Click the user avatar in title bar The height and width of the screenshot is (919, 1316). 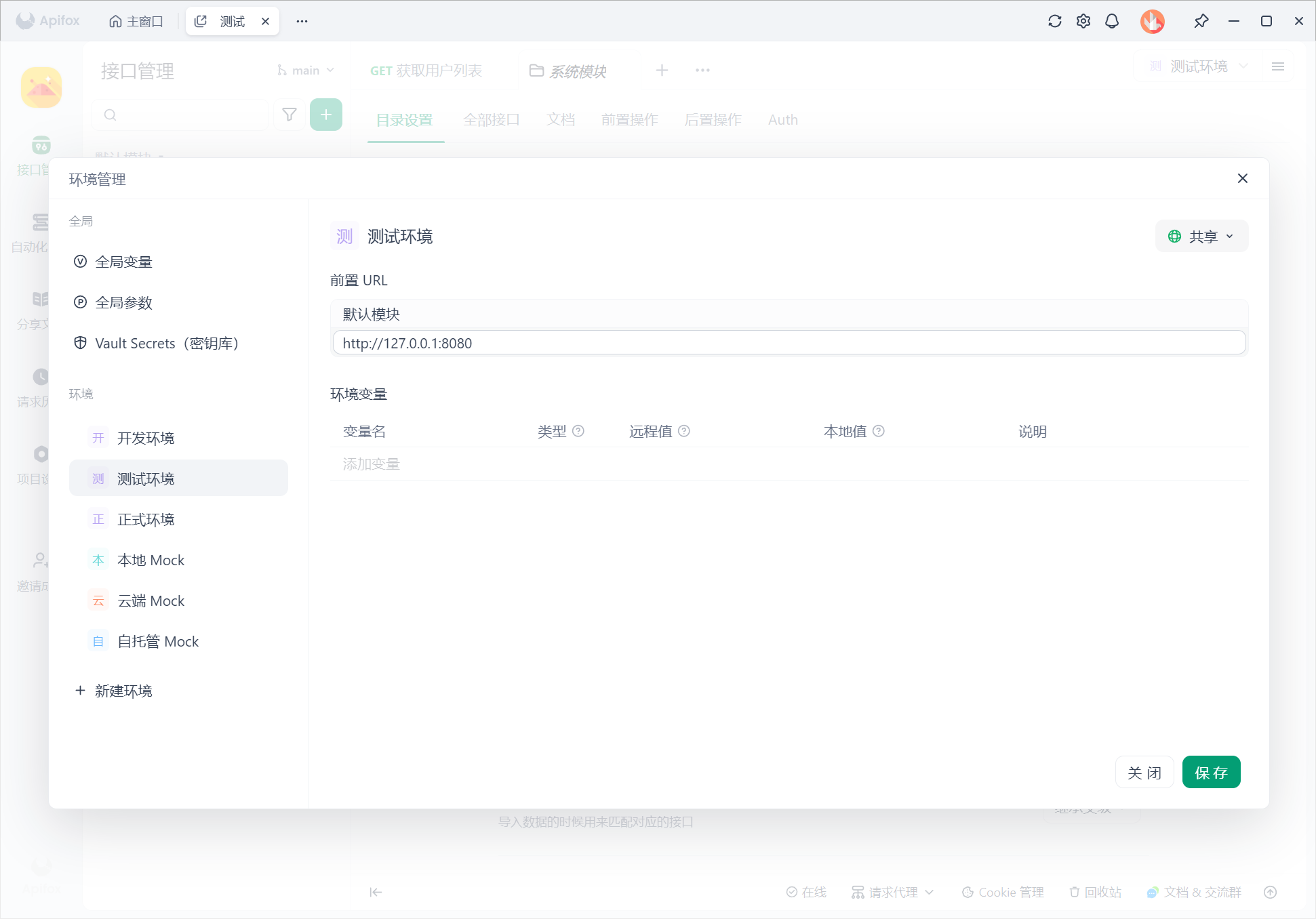tap(1152, 21)
